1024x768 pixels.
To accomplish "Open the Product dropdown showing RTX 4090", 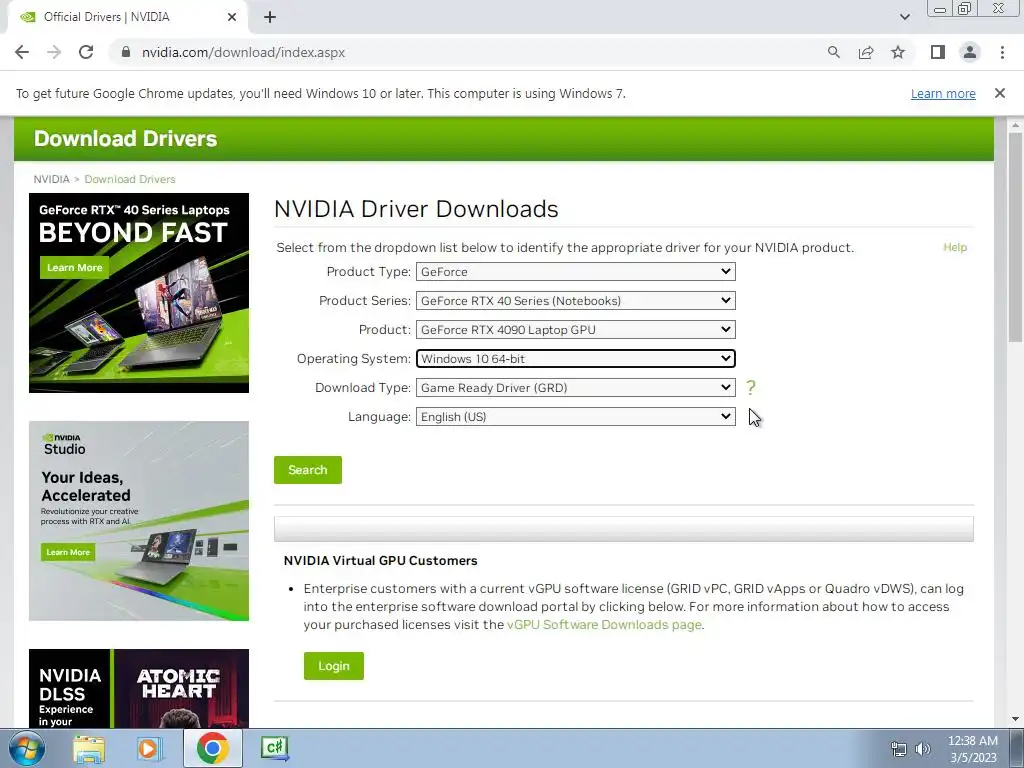I will [575, 330].
